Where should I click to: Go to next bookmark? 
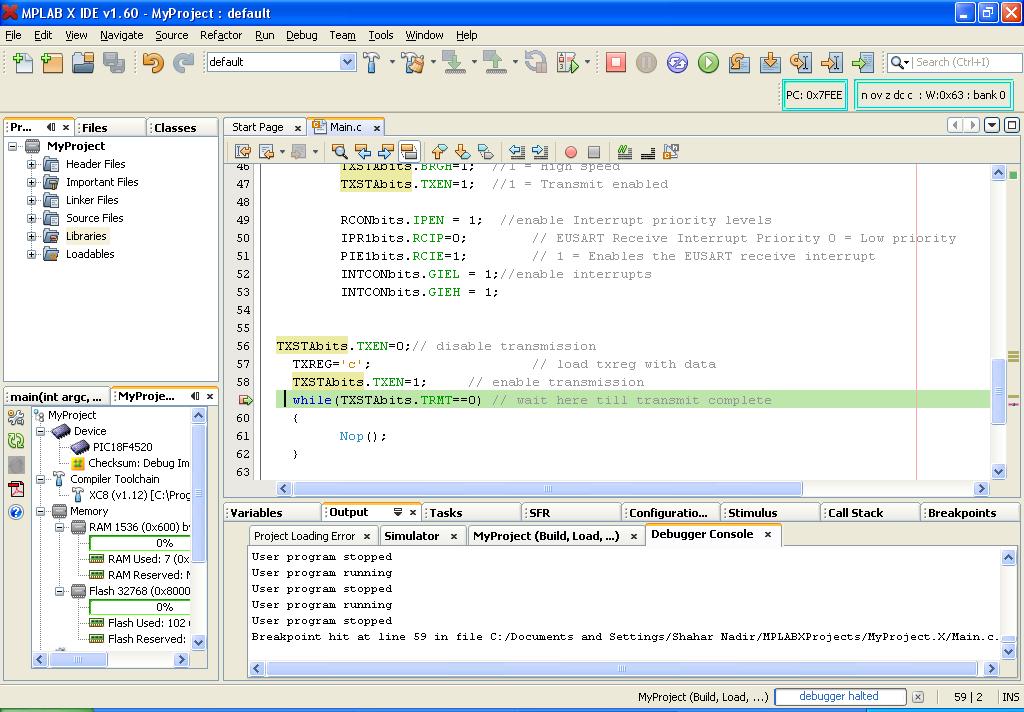point(462,152)
